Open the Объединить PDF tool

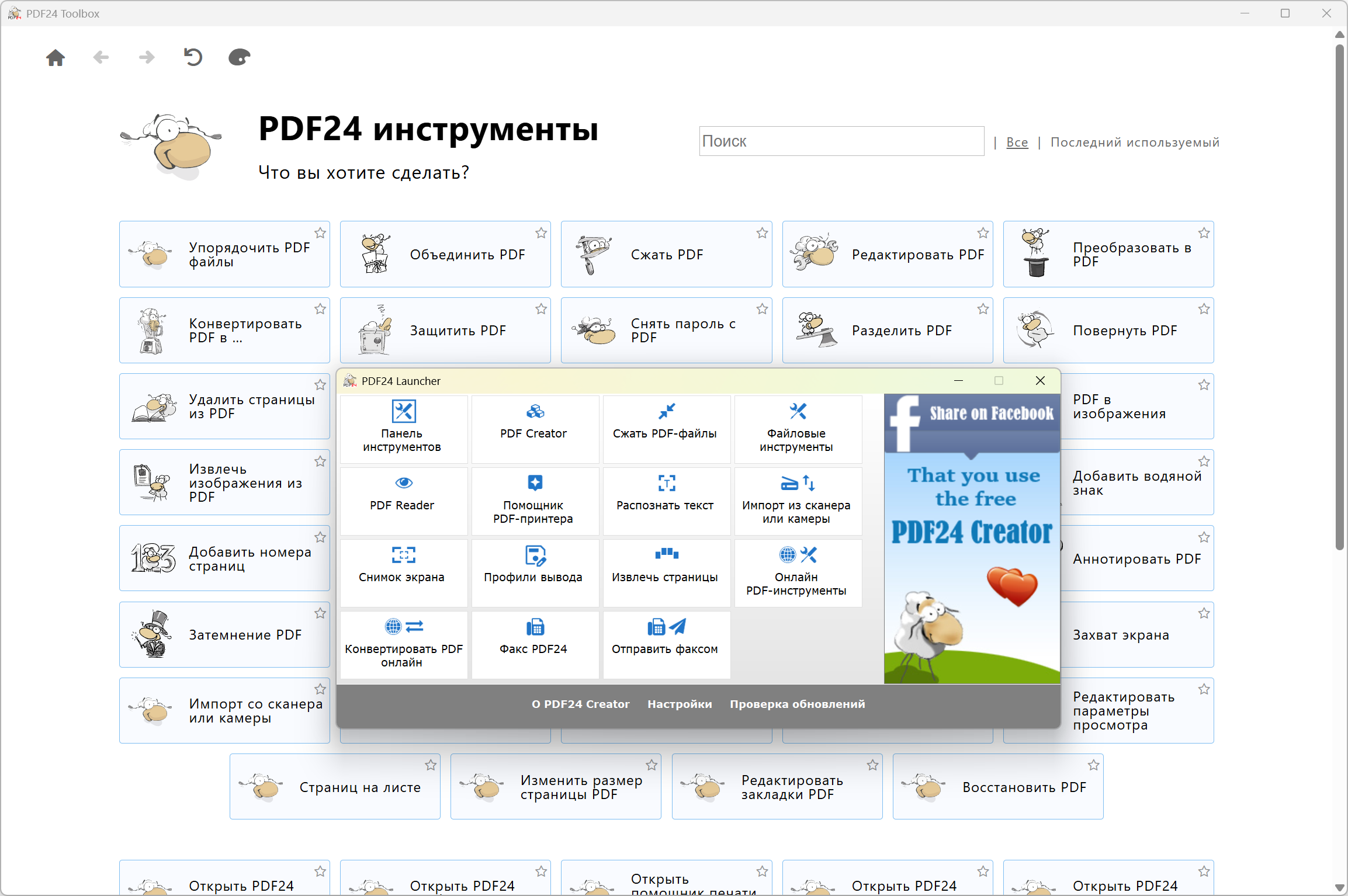click(x=445, y=254)
